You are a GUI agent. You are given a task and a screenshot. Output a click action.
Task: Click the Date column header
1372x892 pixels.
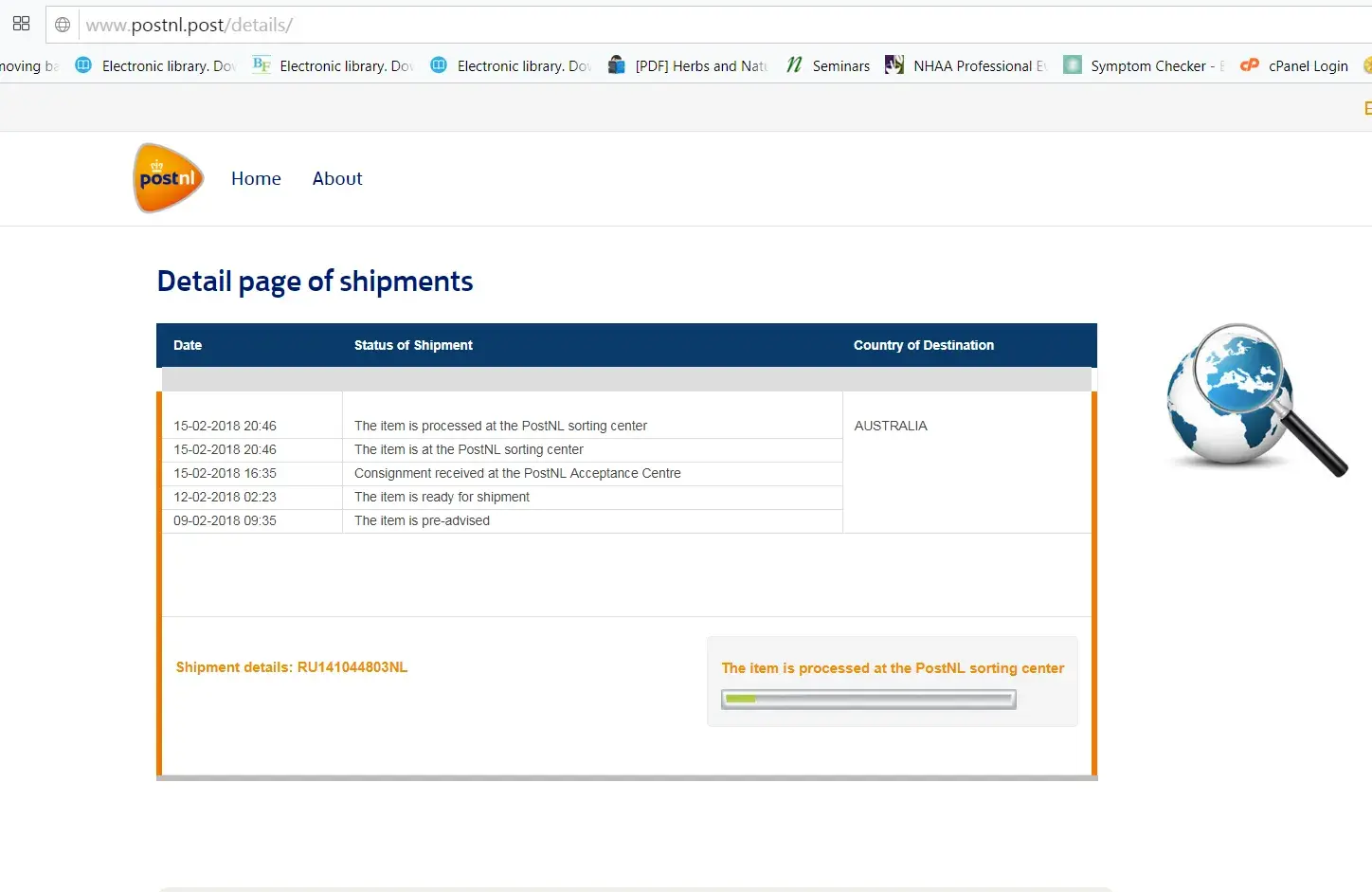pyautogui.click(x=188, y=345)
